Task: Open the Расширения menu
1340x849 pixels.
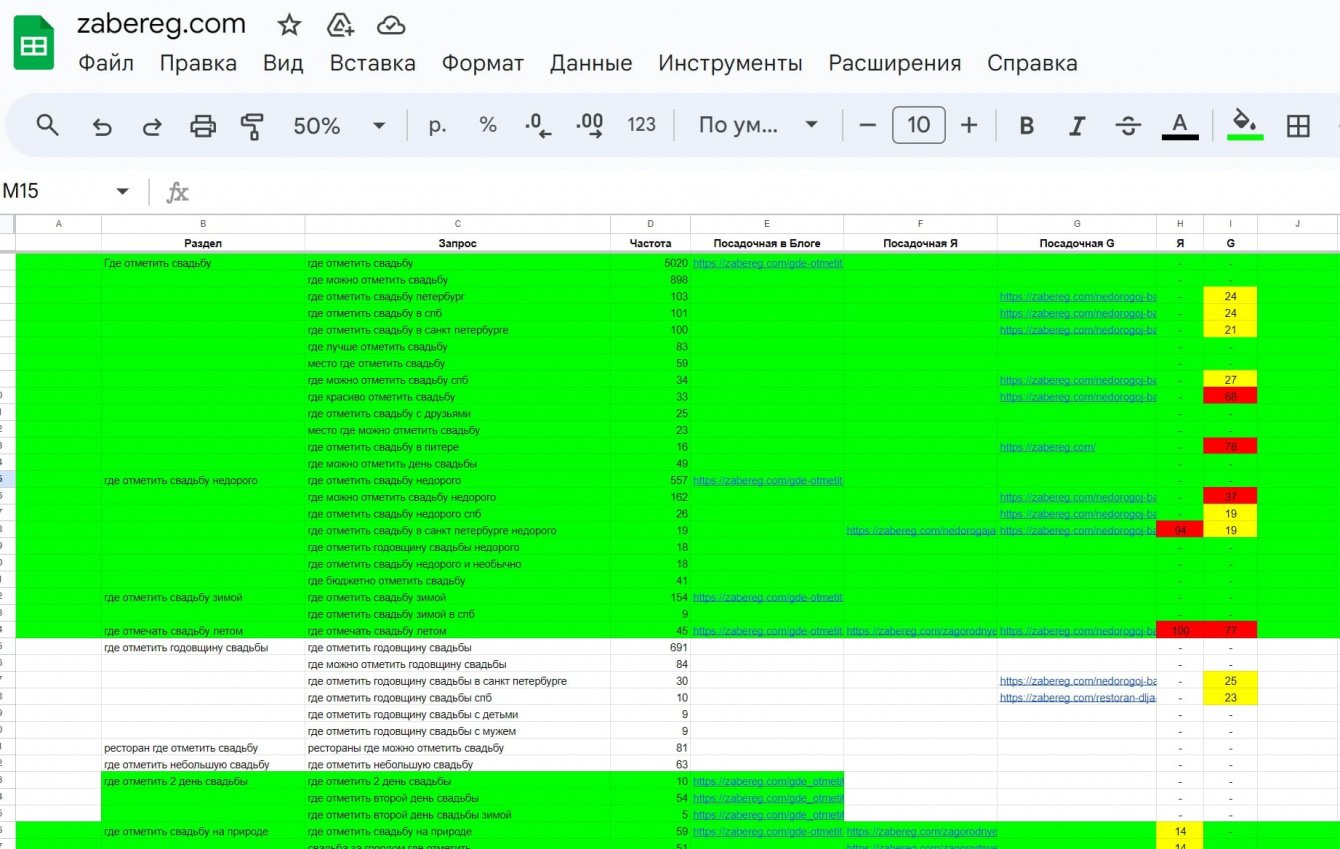Action: 895,63
